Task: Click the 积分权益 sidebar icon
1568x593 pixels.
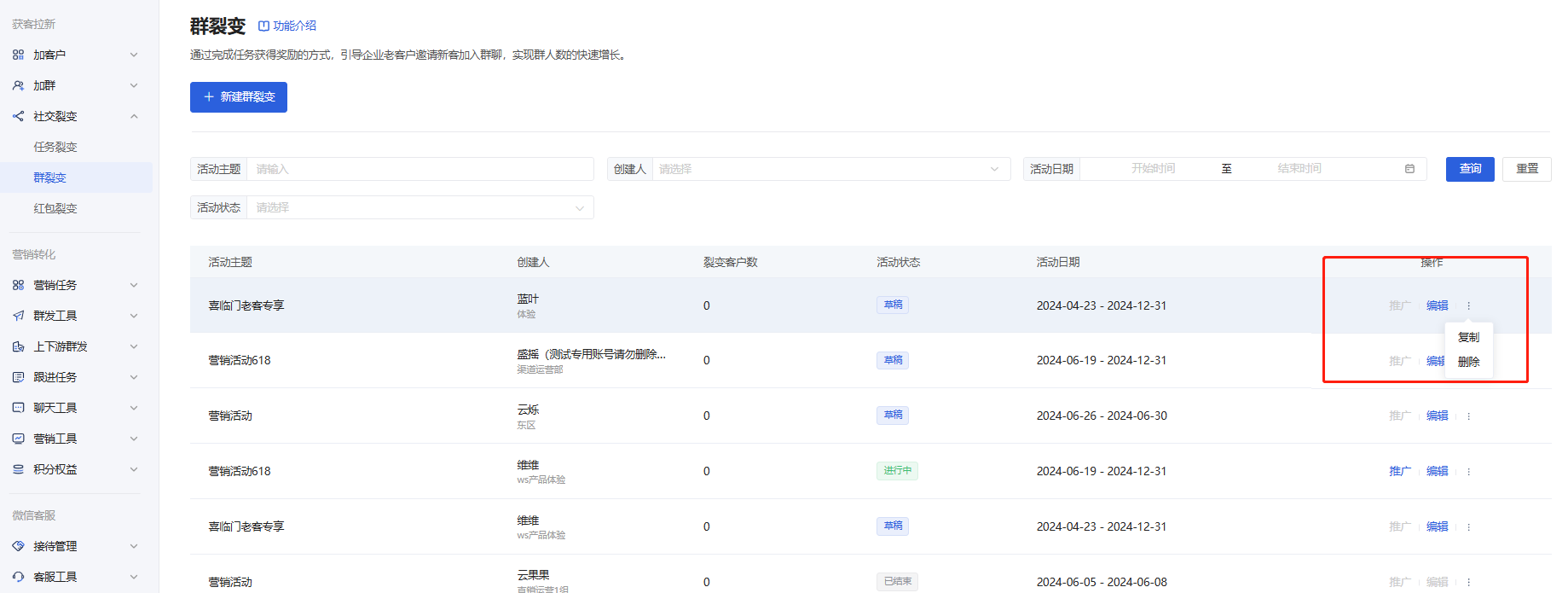Action: point(18,469)
